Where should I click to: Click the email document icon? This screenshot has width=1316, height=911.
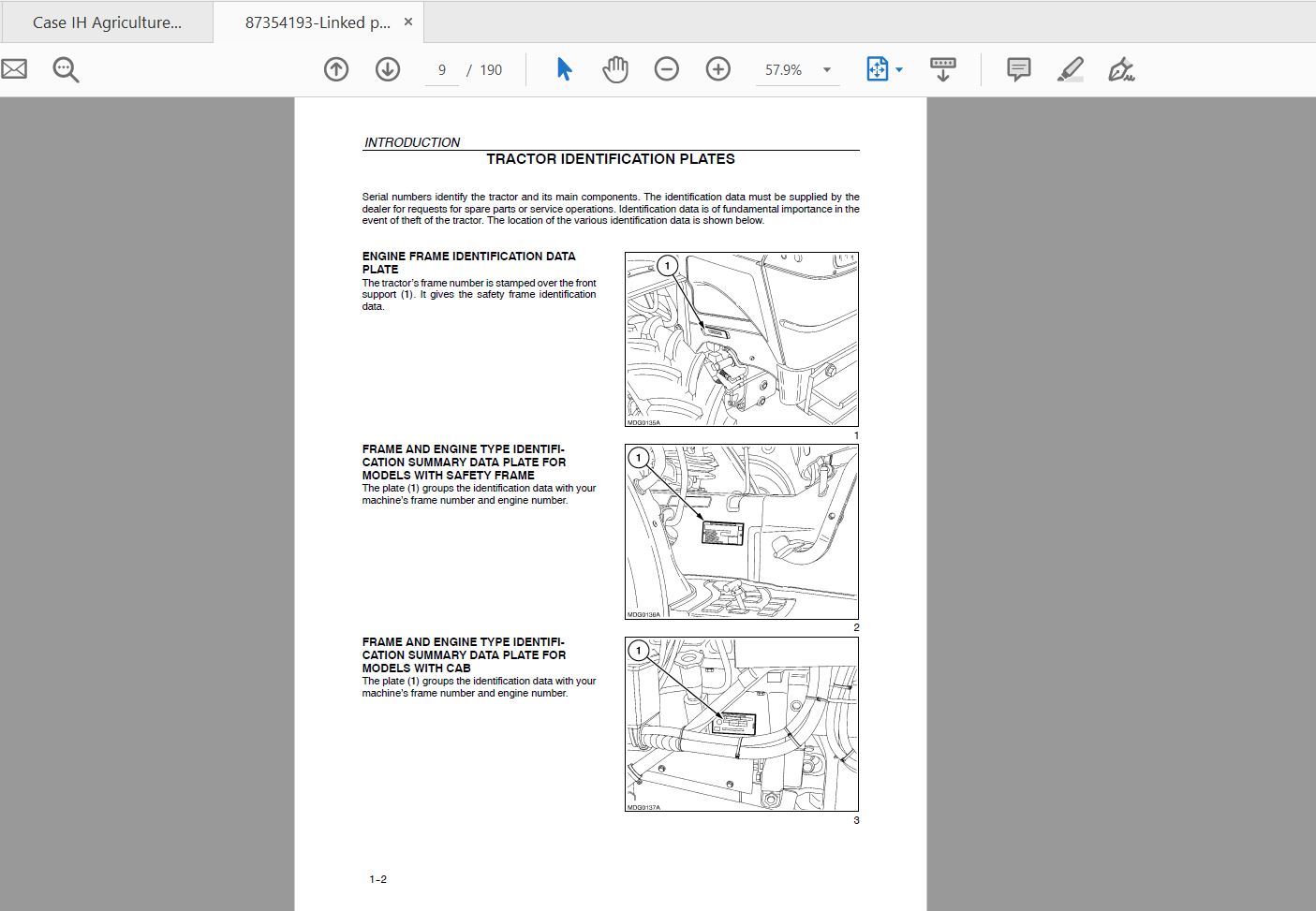click(x=14, y=68)
